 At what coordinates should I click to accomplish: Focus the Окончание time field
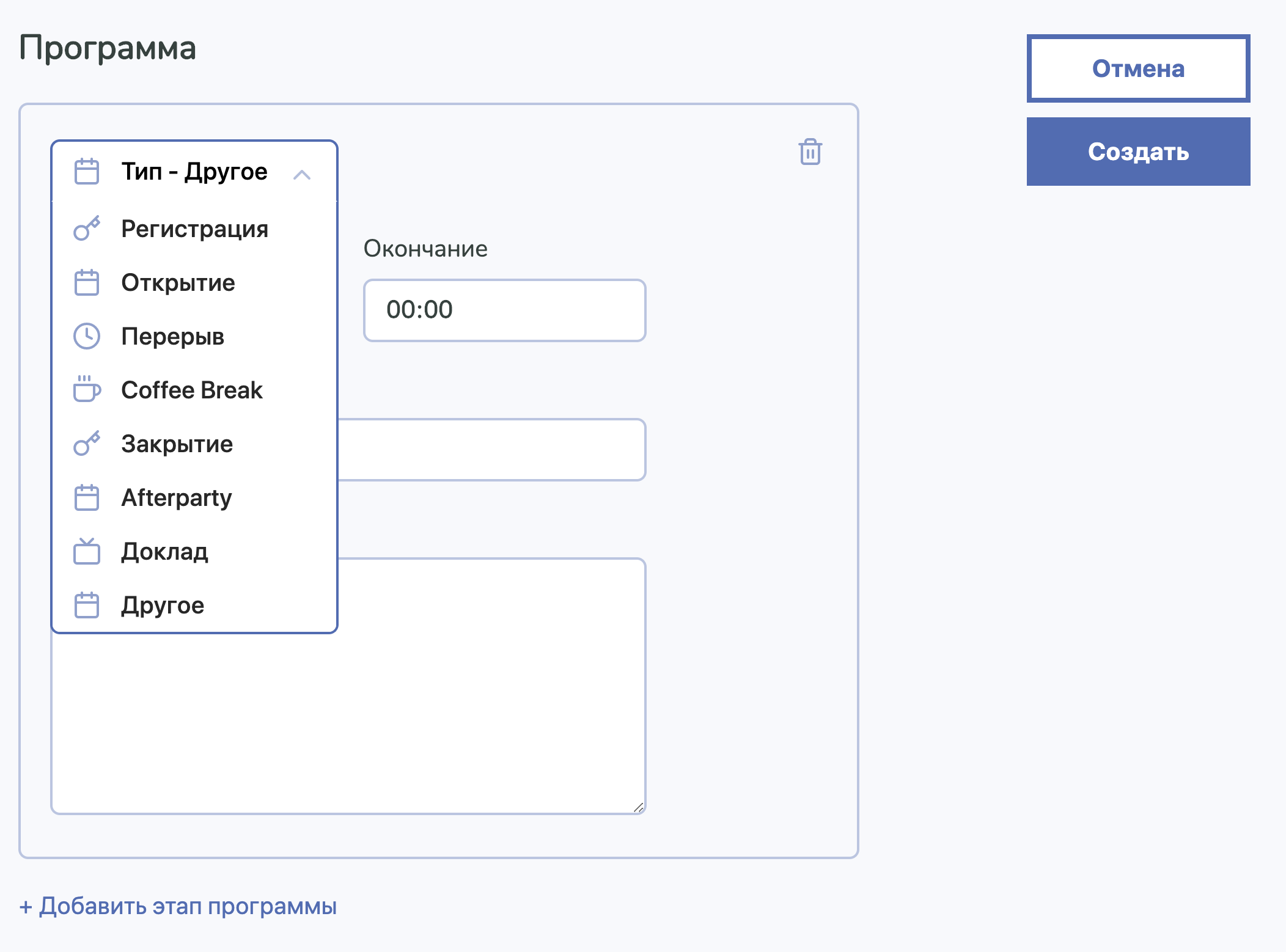pos(504,310)
